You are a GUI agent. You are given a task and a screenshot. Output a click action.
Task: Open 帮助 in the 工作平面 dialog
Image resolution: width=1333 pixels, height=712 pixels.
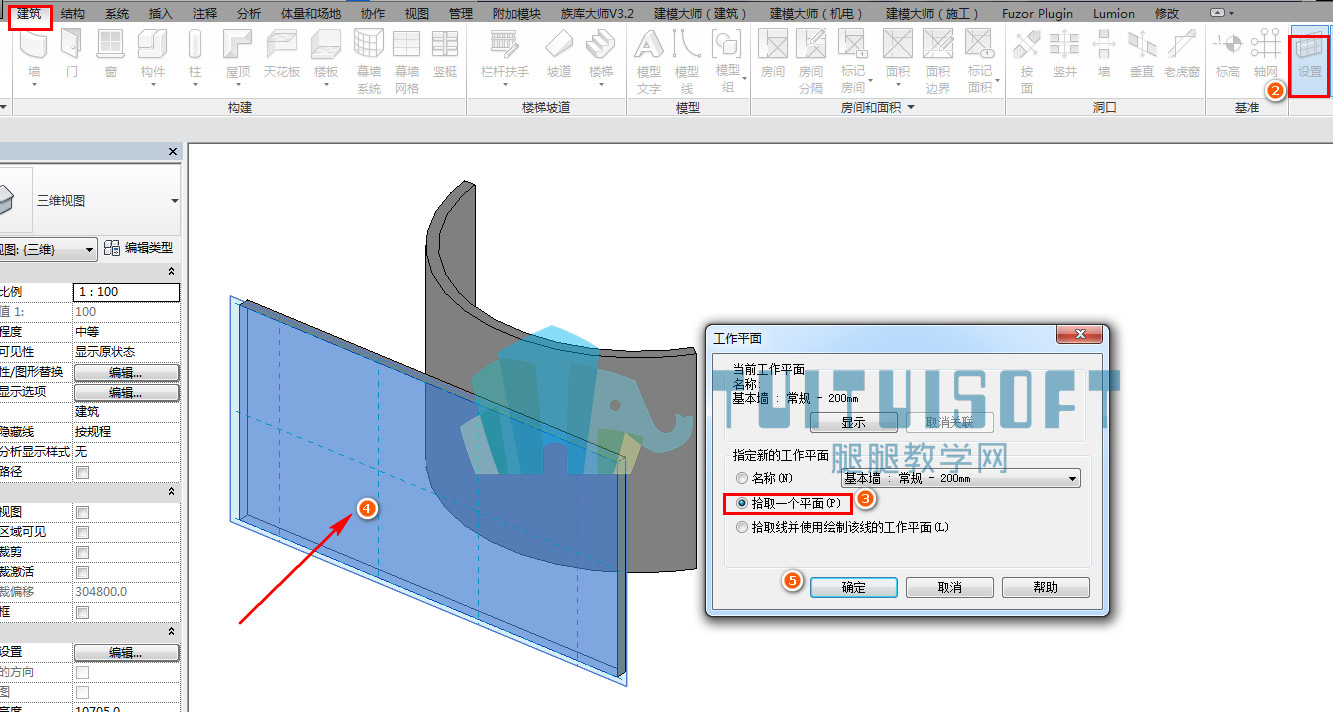click(1046, 587)
